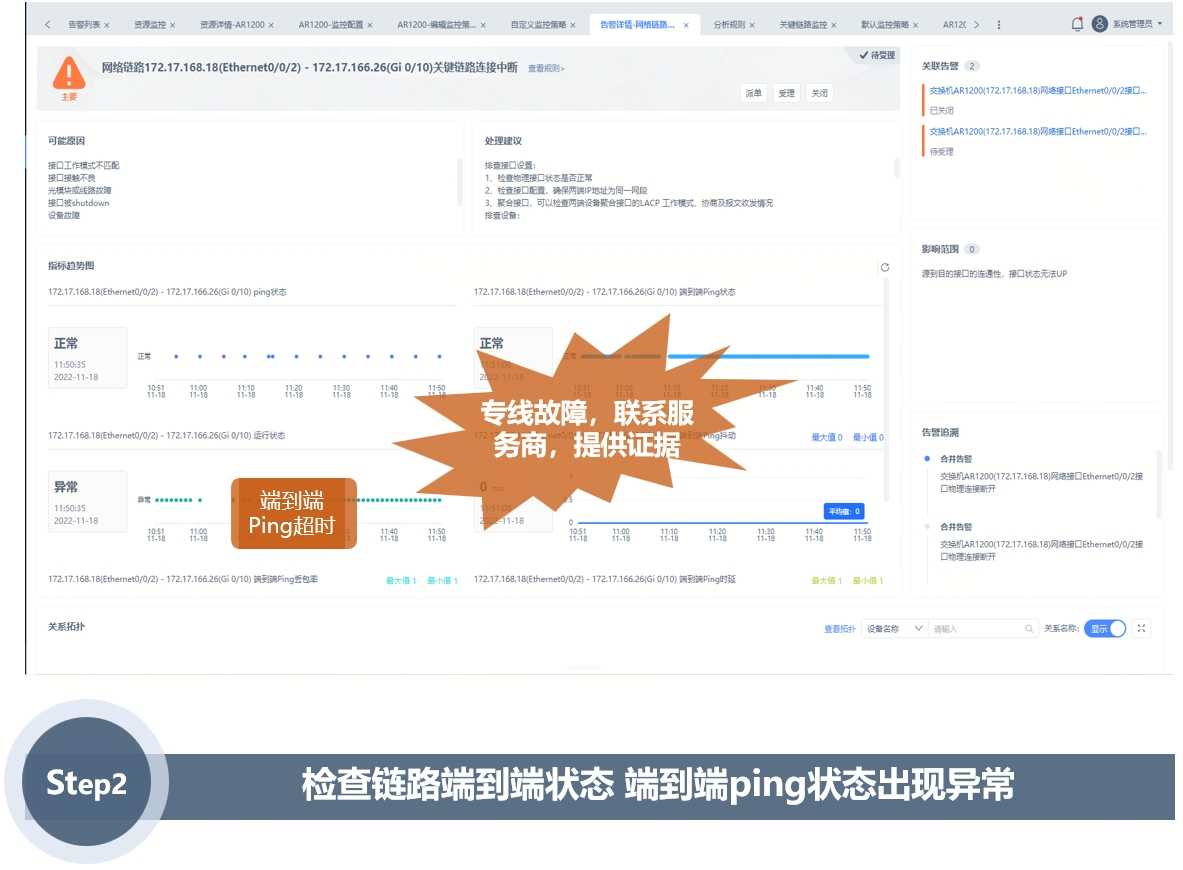Click the 可能原因 panel scrollbar

[459, 182]
